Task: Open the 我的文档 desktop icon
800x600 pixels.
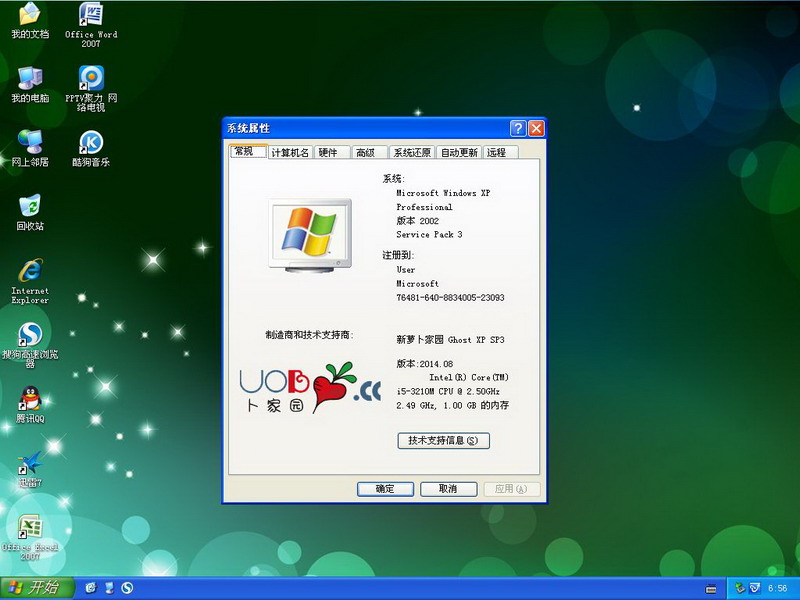Action: tap(30, 20)
